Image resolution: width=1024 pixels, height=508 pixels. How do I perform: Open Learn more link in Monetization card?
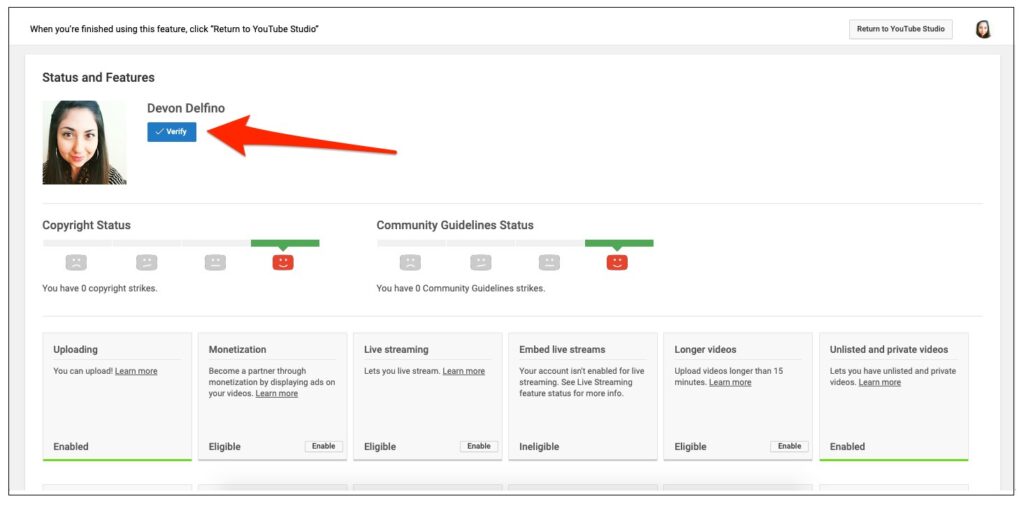click(x=277, y=394)
